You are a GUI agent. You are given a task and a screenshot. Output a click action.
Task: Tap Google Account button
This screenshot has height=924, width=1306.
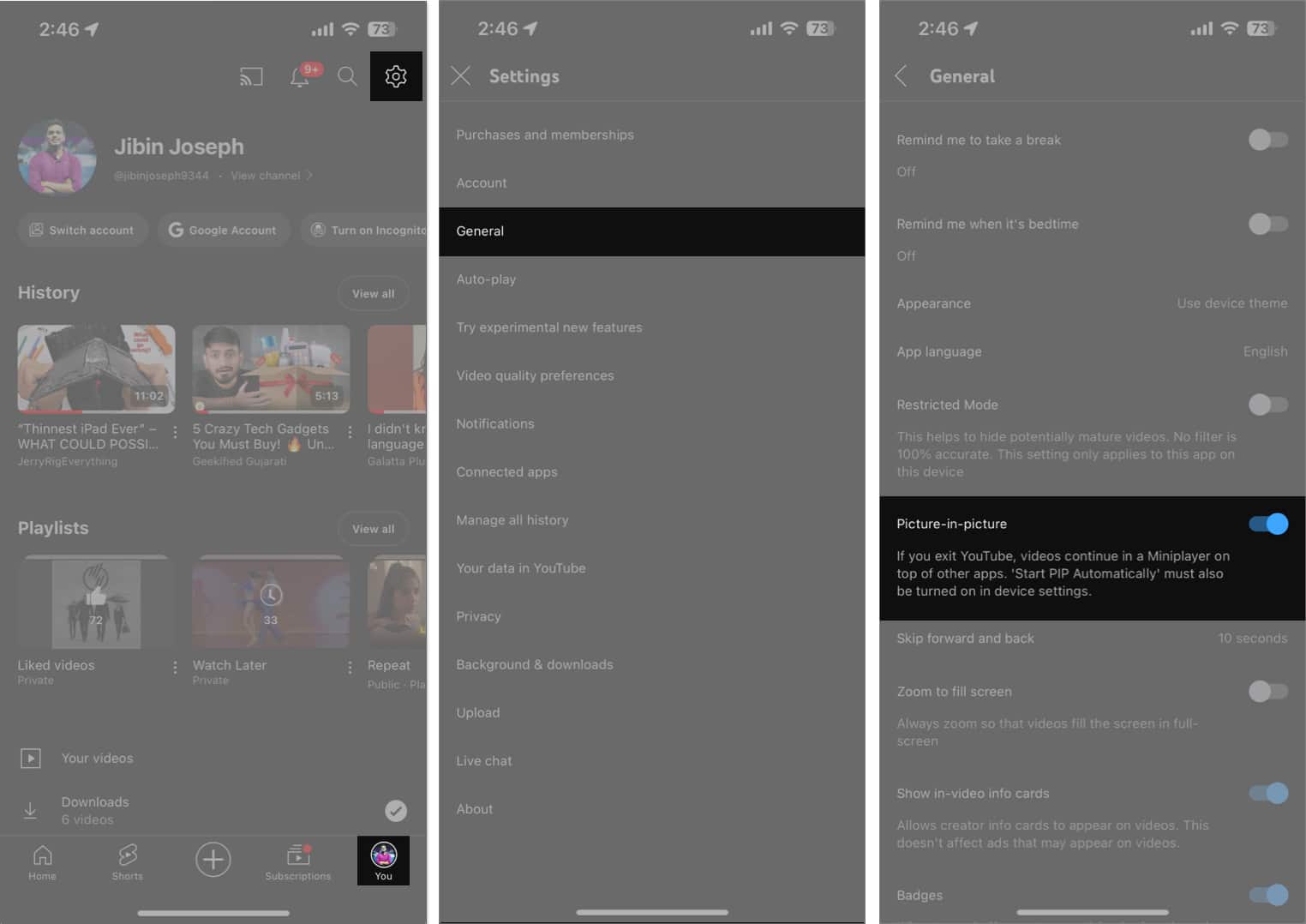[223, 230]
